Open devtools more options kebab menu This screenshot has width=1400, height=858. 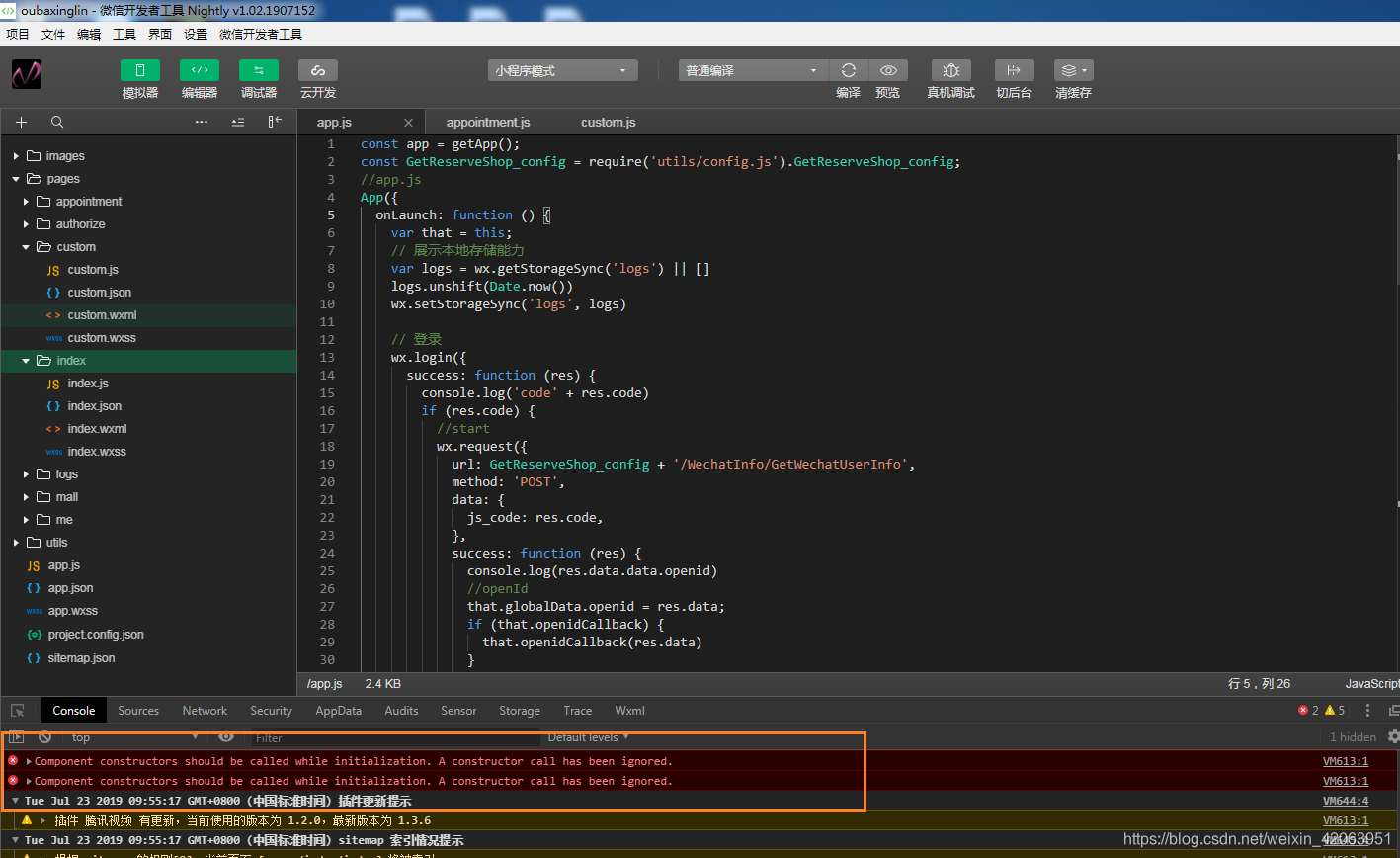(1367, 711)
